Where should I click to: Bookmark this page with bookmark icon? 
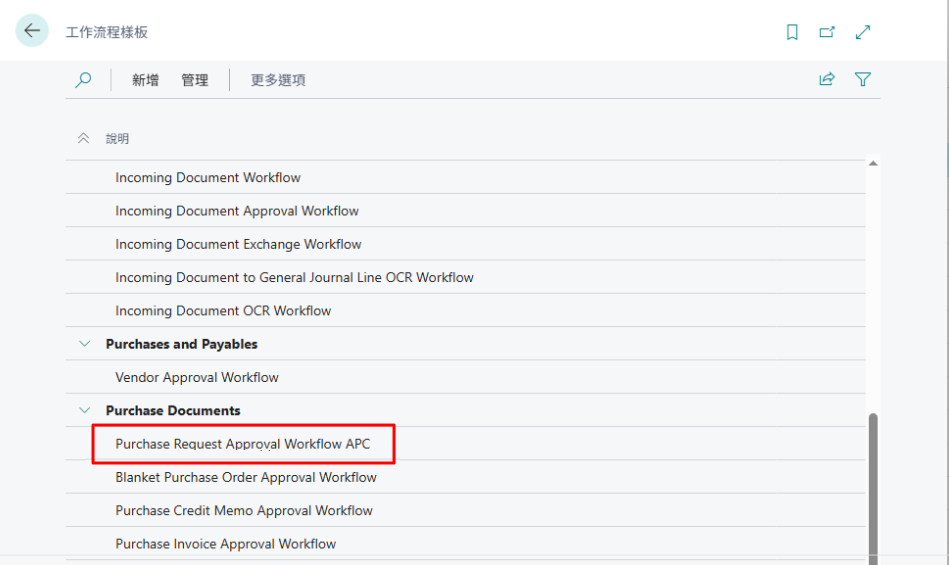point(792,32)
